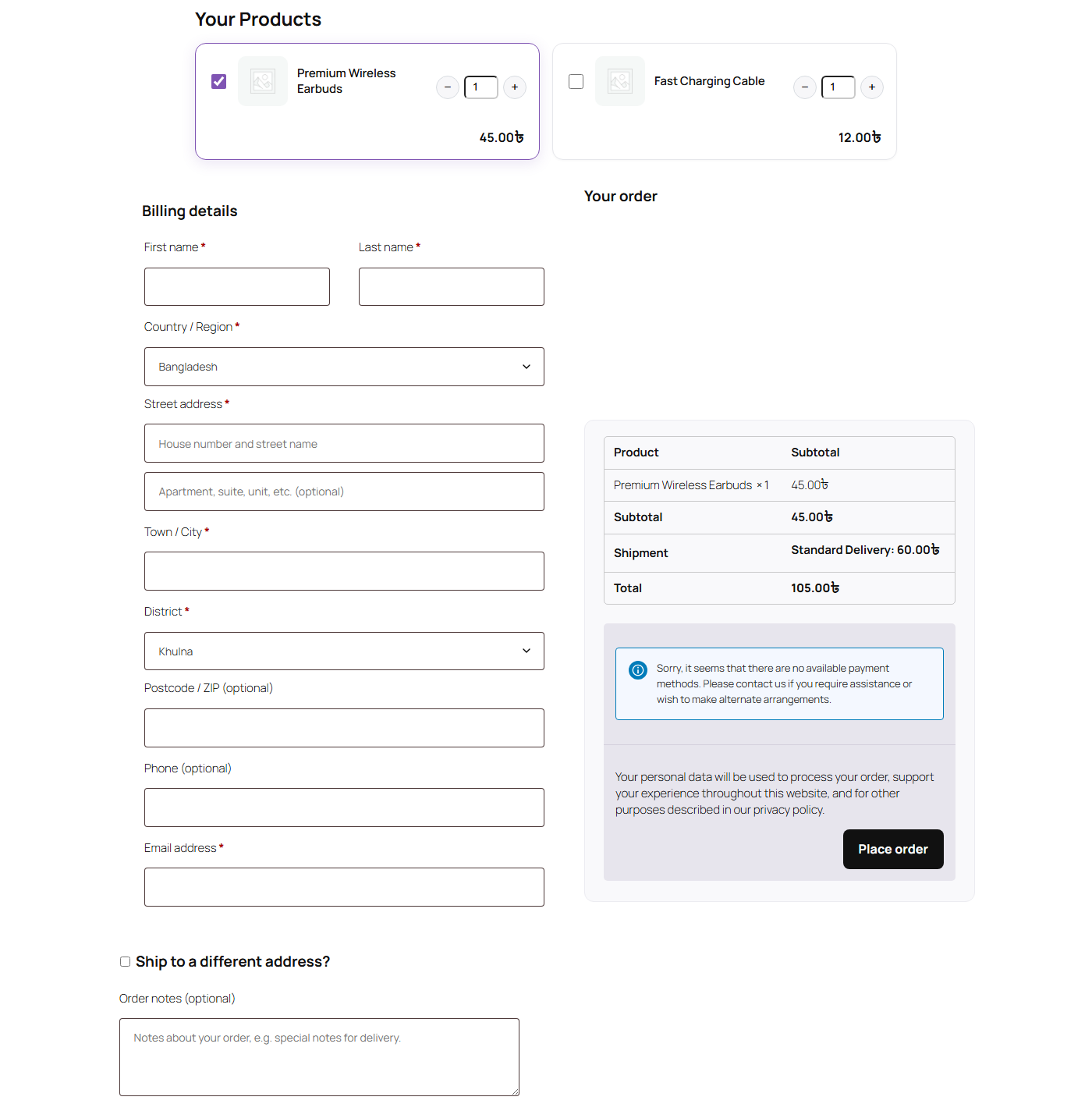
Task: Click the Email address input field
Action: tap(344, 887)
